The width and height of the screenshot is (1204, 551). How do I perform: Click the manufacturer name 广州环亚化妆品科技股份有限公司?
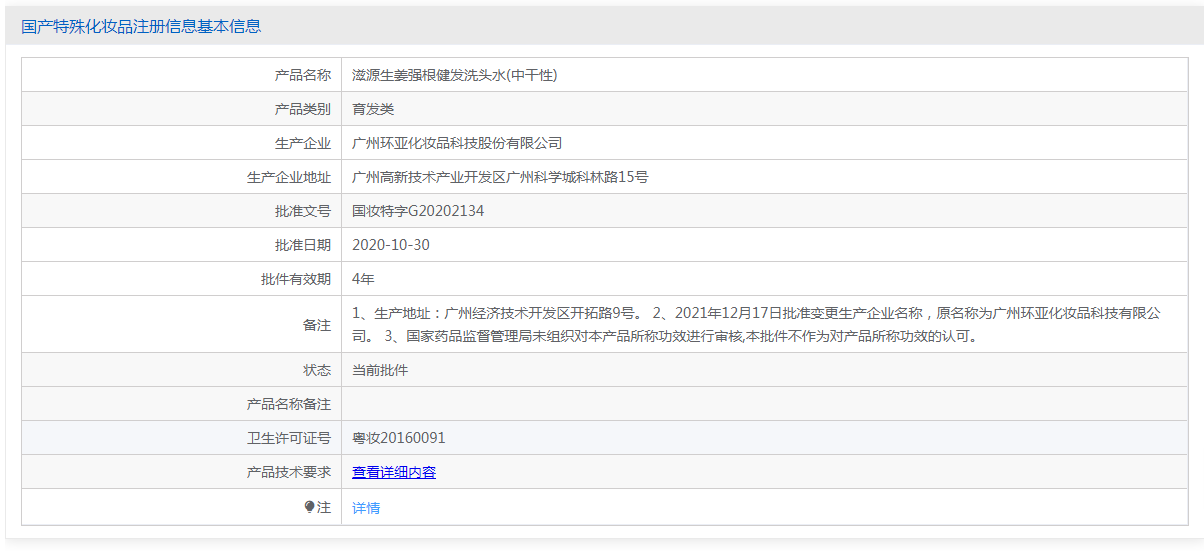pyautogui.click(x=457, y=143)
